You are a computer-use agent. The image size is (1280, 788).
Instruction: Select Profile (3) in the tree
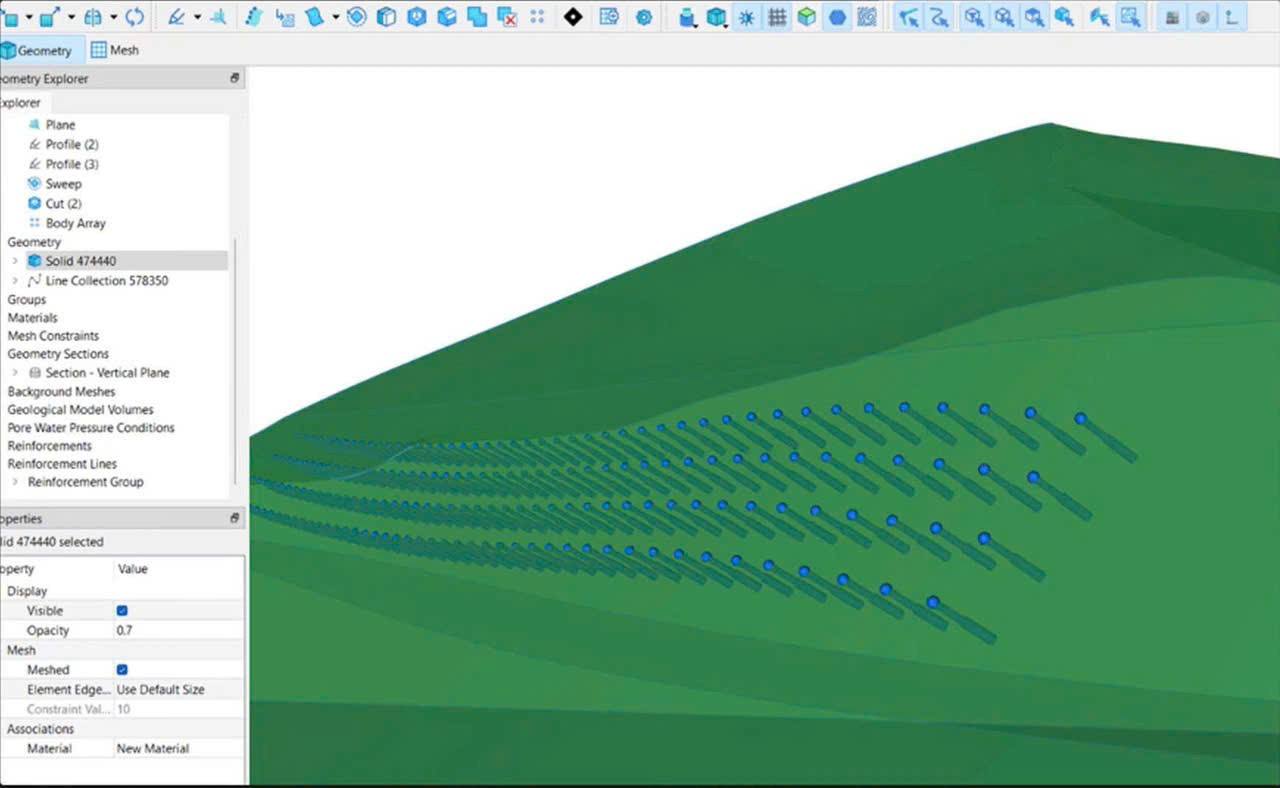(x=72, y=164)
